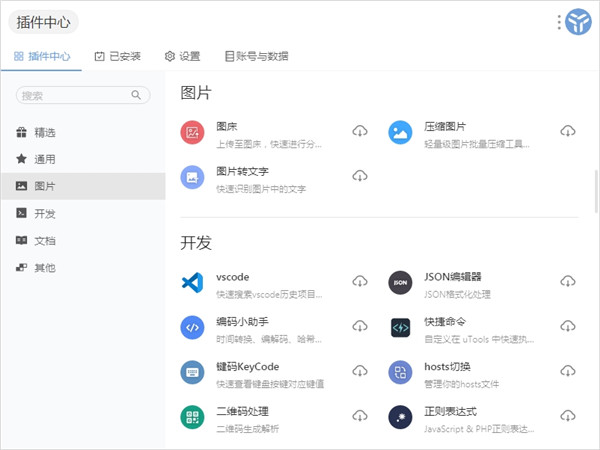Download the 图片转文字 plugin

click(360, 176)
